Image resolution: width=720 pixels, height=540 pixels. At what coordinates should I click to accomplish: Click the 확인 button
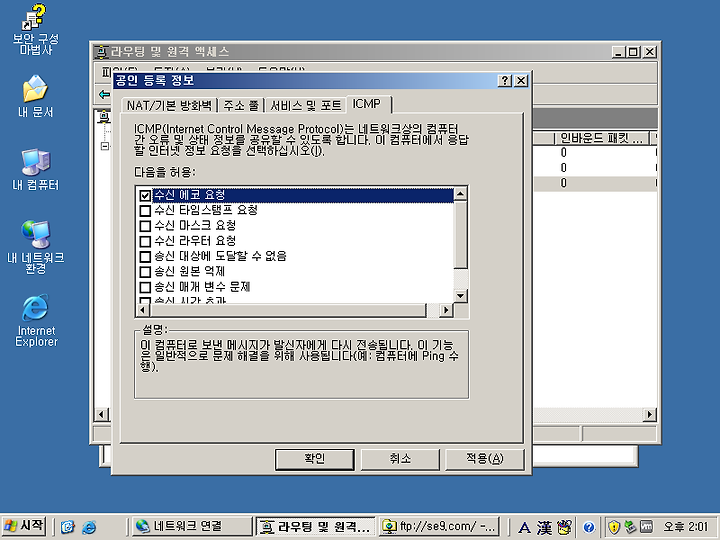(315, 459)
